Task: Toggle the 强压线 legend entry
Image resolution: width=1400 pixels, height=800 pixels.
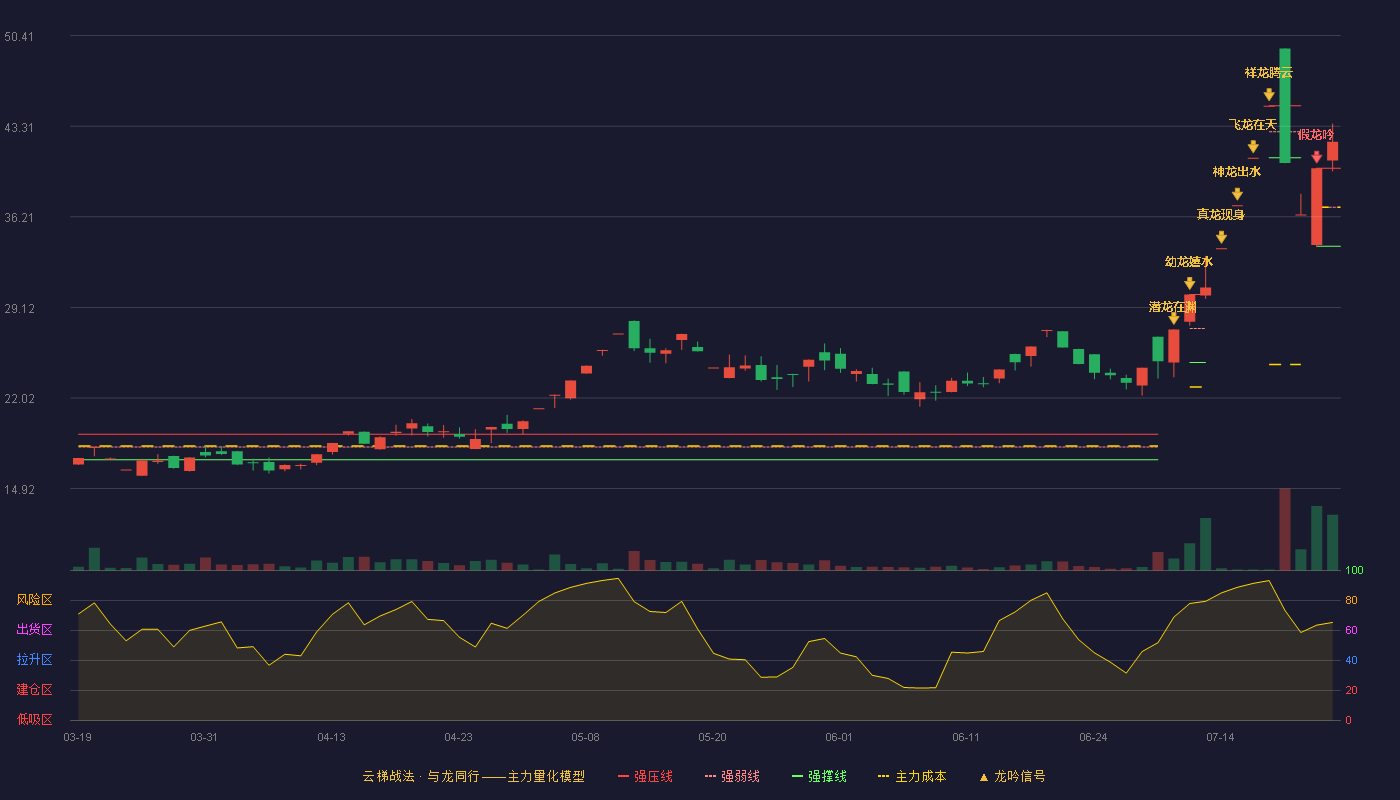Action: tap(645, 776)
